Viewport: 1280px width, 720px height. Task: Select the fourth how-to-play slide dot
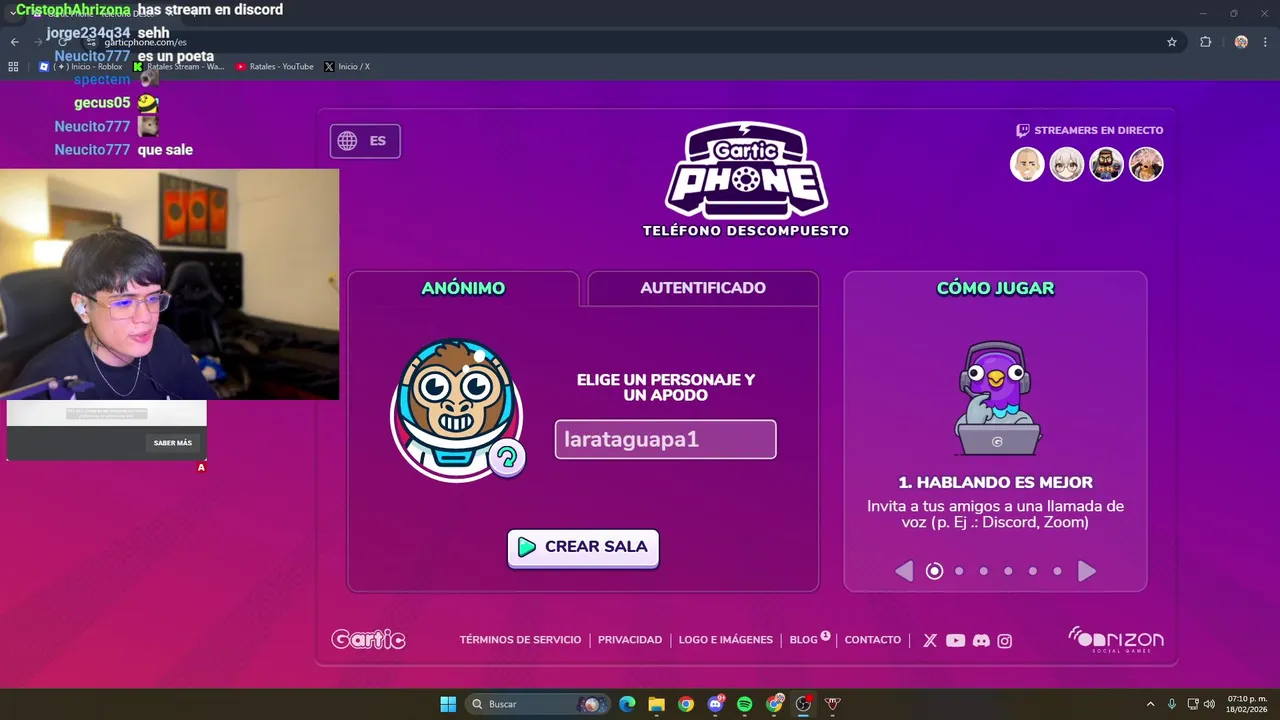tap(1008, 571)
